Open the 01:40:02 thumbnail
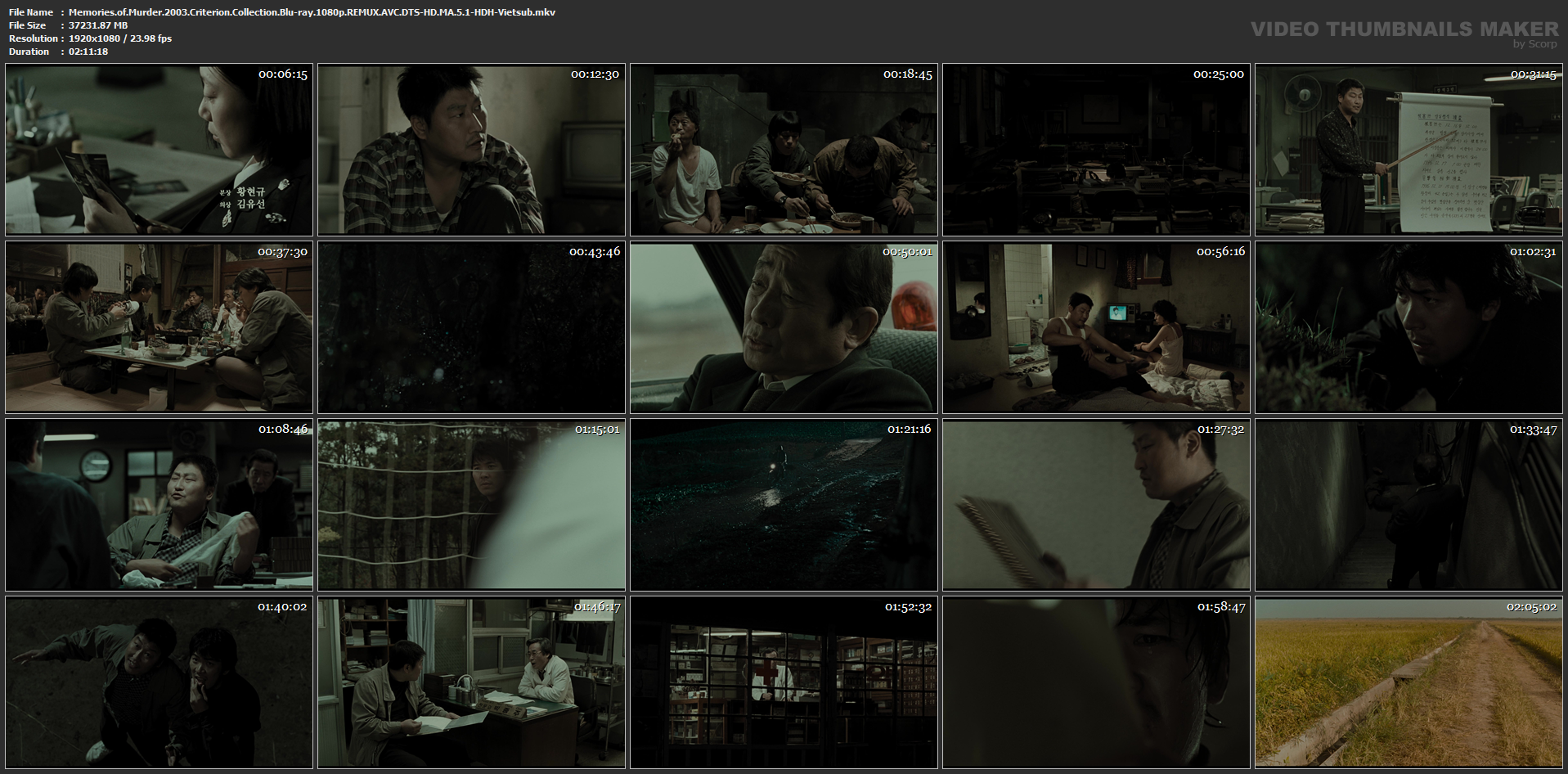Screen dimensions: 1568x774 click(x=159, y=683)
